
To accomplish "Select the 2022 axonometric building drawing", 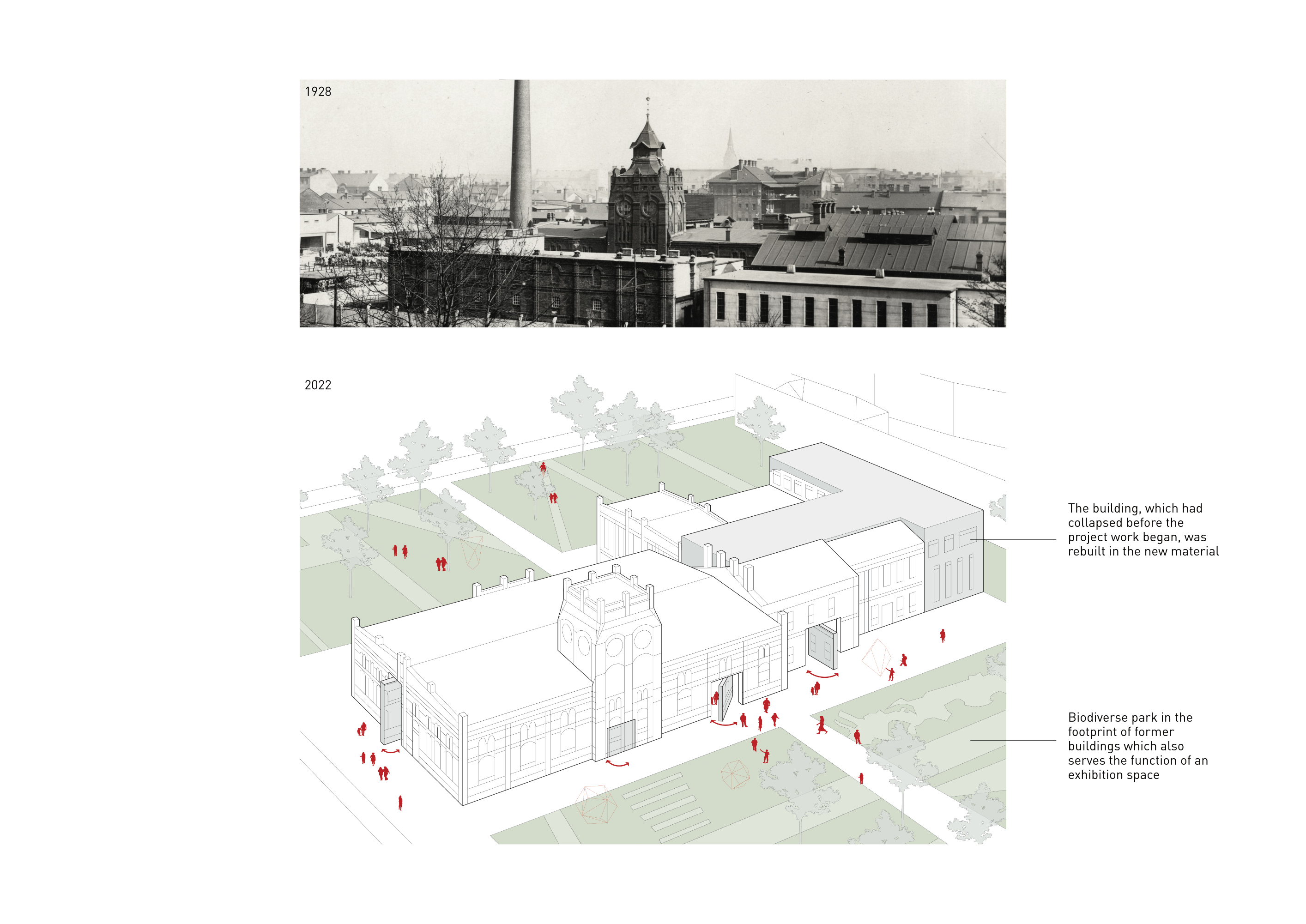I will [653, 609].
